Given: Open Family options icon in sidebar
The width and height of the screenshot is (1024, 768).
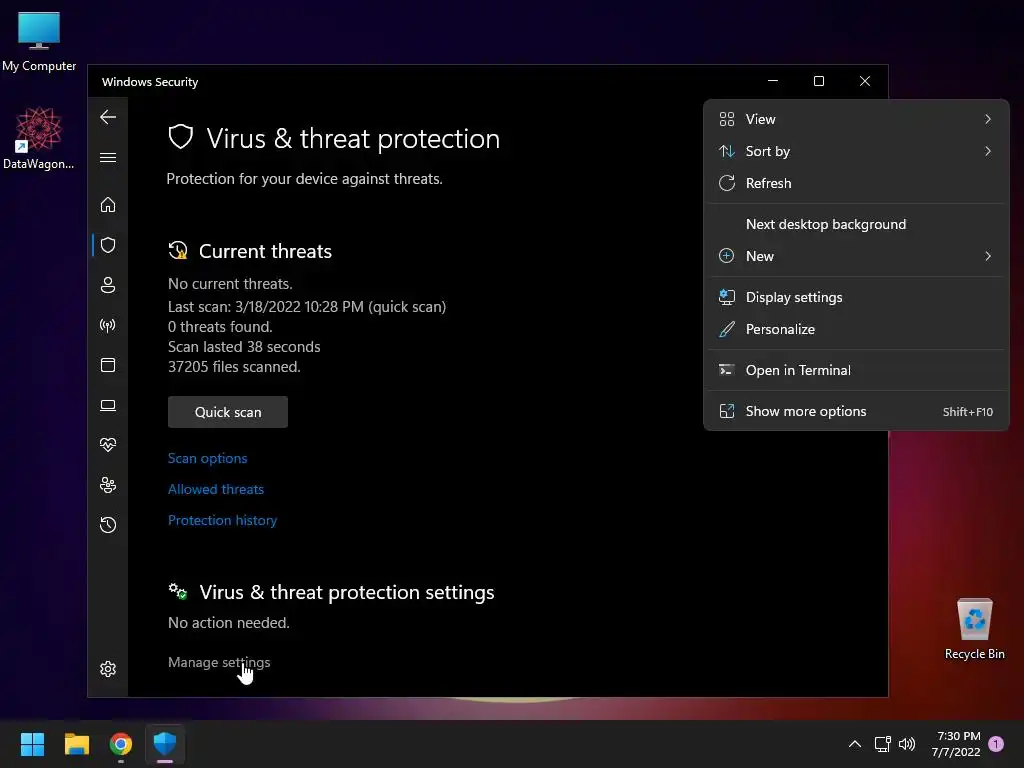Looking at the screenshot, I should [x=108, y=485].
